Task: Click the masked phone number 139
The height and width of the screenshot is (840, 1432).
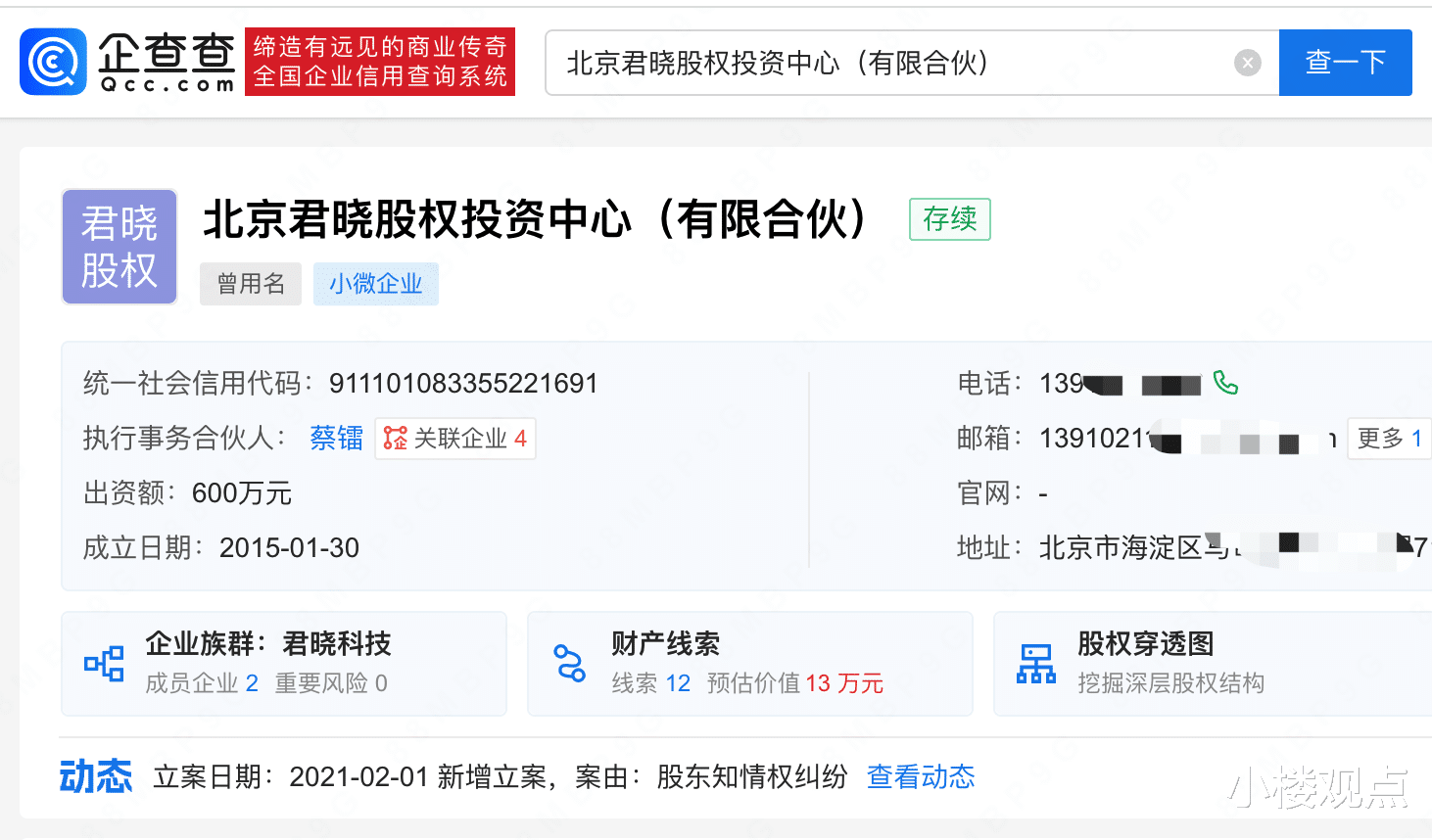Action: (1121, 383)
